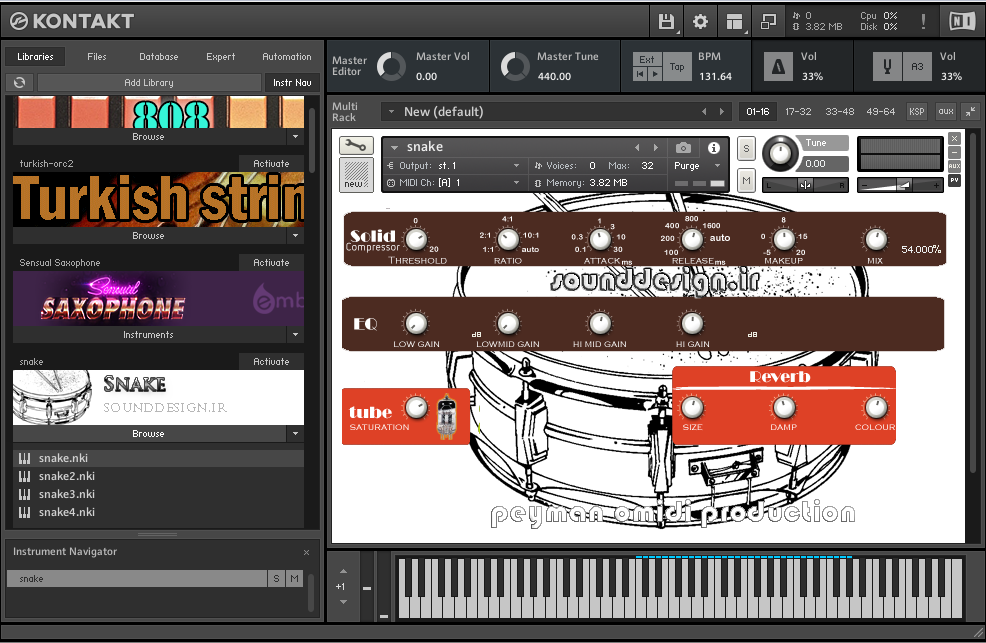The height and width of the screenshot is (643, 986).
Task: Click the tuning fork reference tone icon
Action: tap(887, 66)
